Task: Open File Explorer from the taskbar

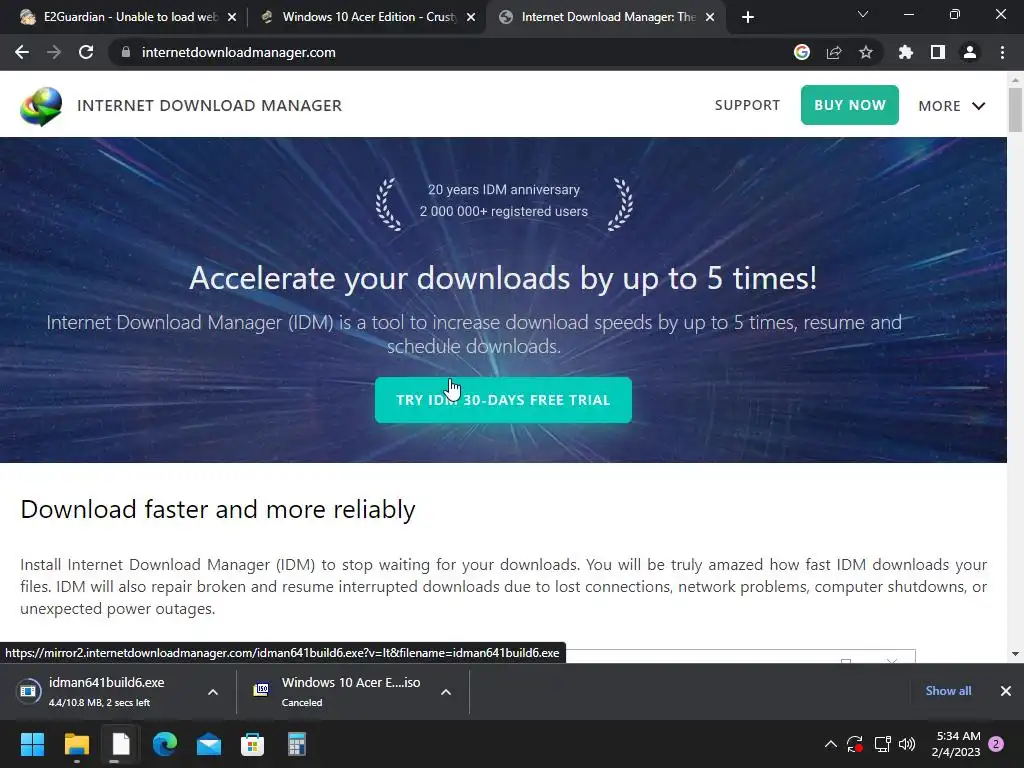Action: 76,744
